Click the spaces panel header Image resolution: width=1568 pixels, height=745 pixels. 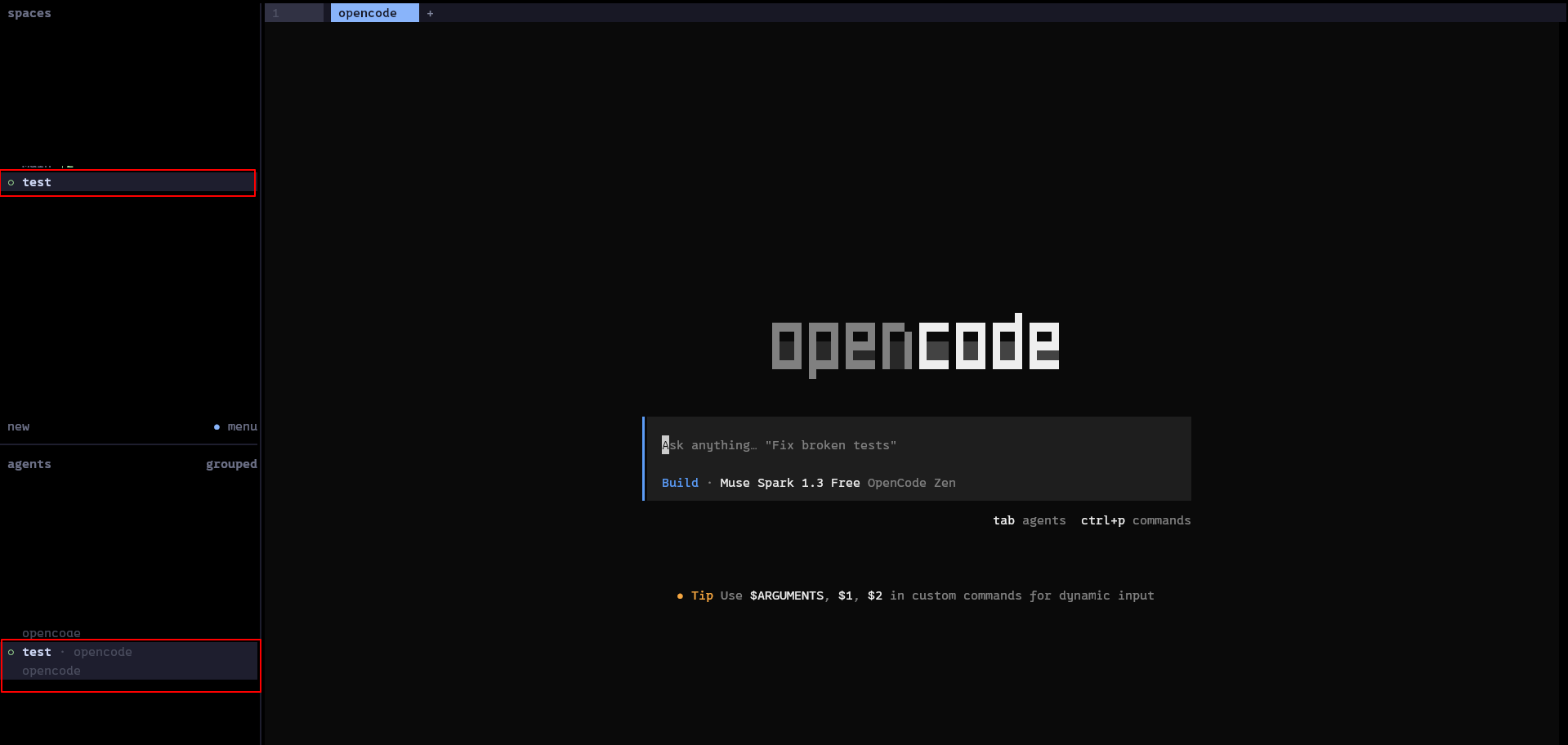(x=29, y=13)
